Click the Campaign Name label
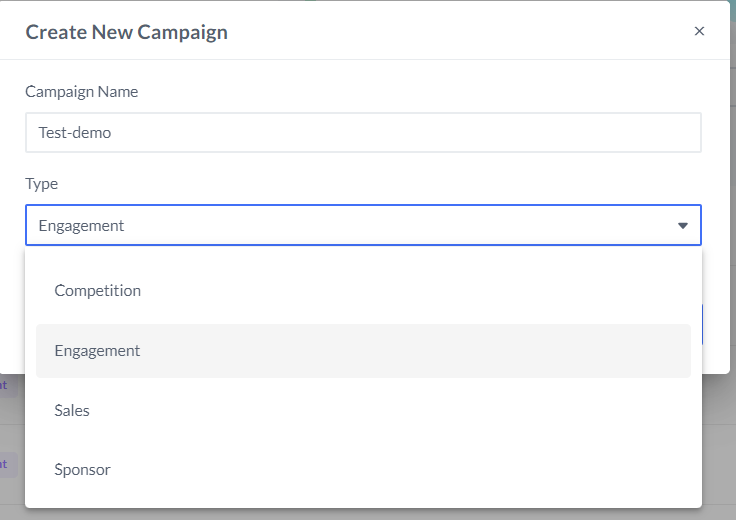 (x=82, y=92)
